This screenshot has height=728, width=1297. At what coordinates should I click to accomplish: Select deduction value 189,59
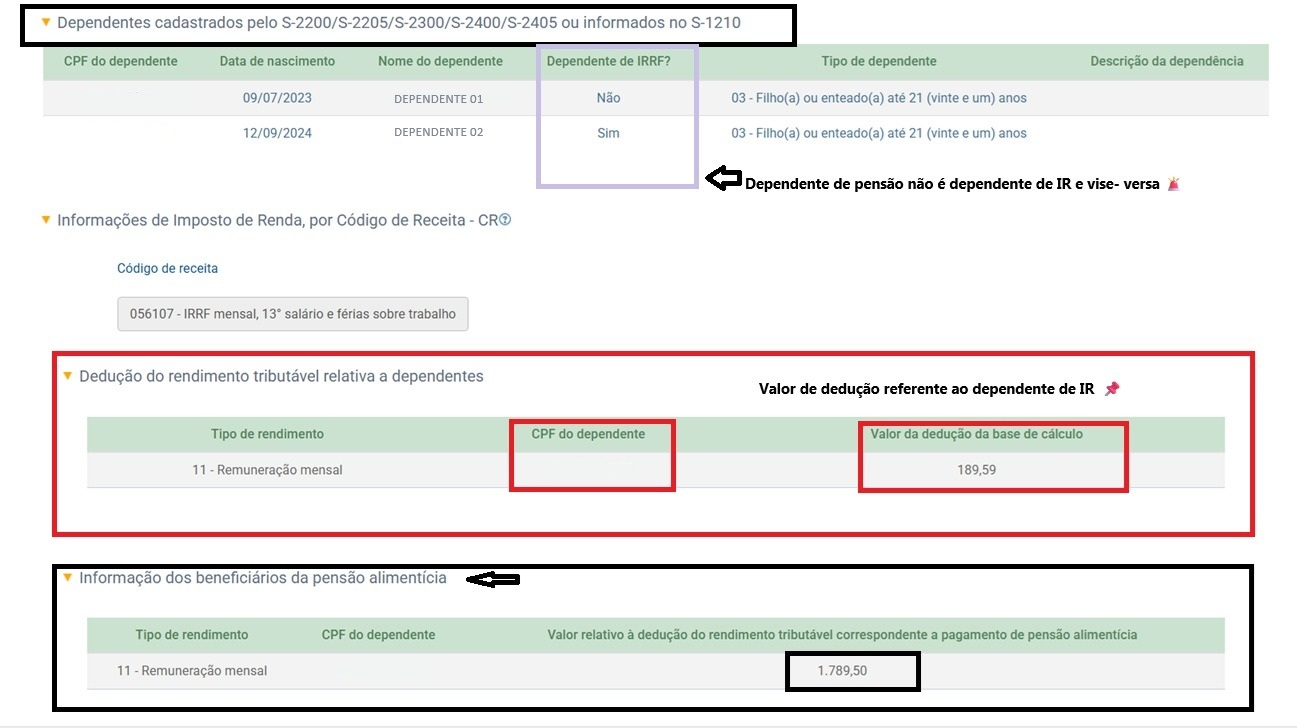pos(976,469)
